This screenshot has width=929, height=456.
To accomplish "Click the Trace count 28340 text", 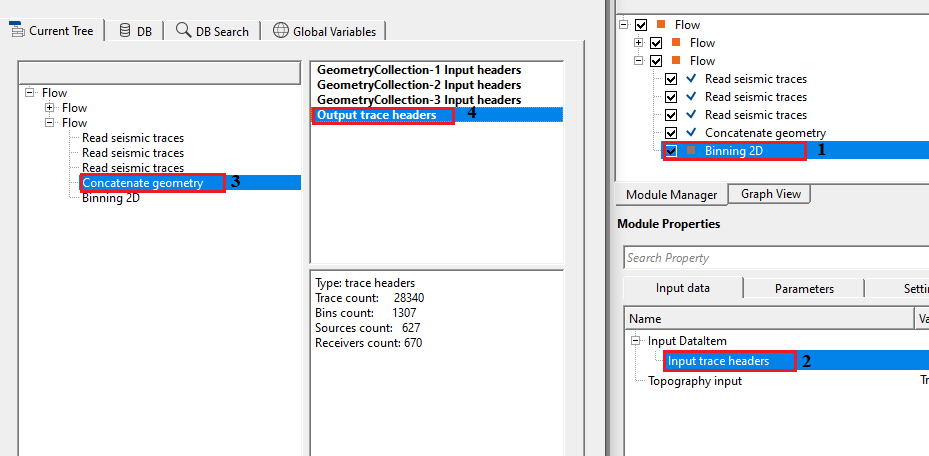I will point(370,298).
